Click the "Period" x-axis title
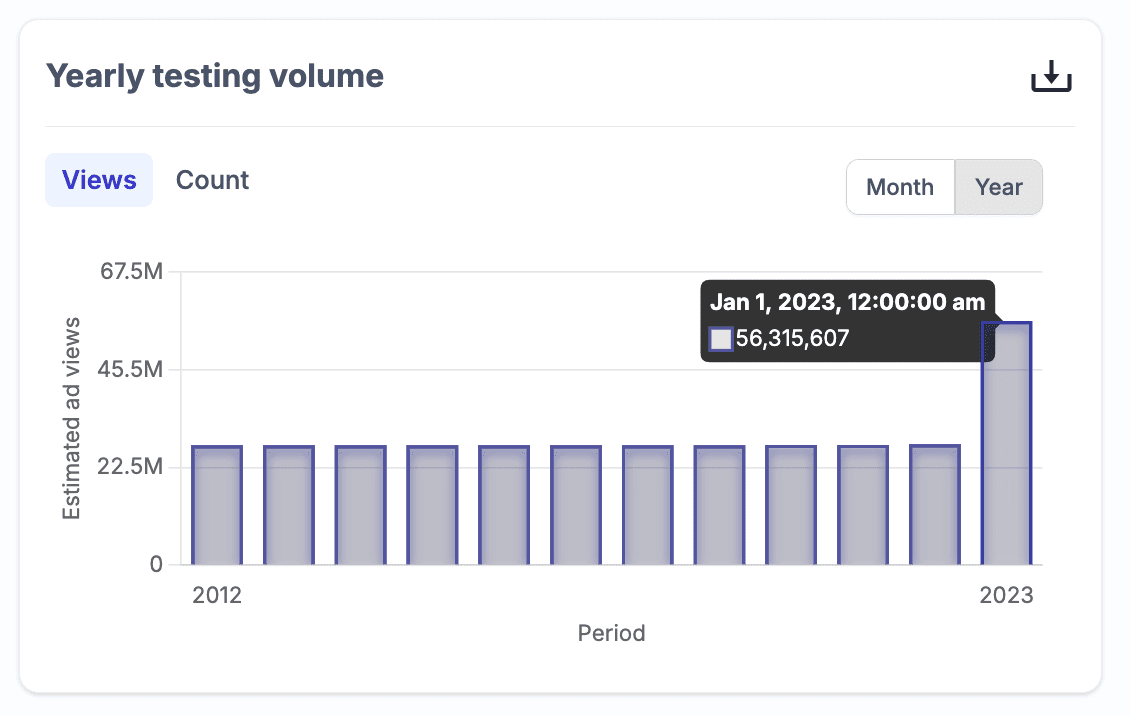The width and height of the screenshot is (1130, 716). point(611,633)
